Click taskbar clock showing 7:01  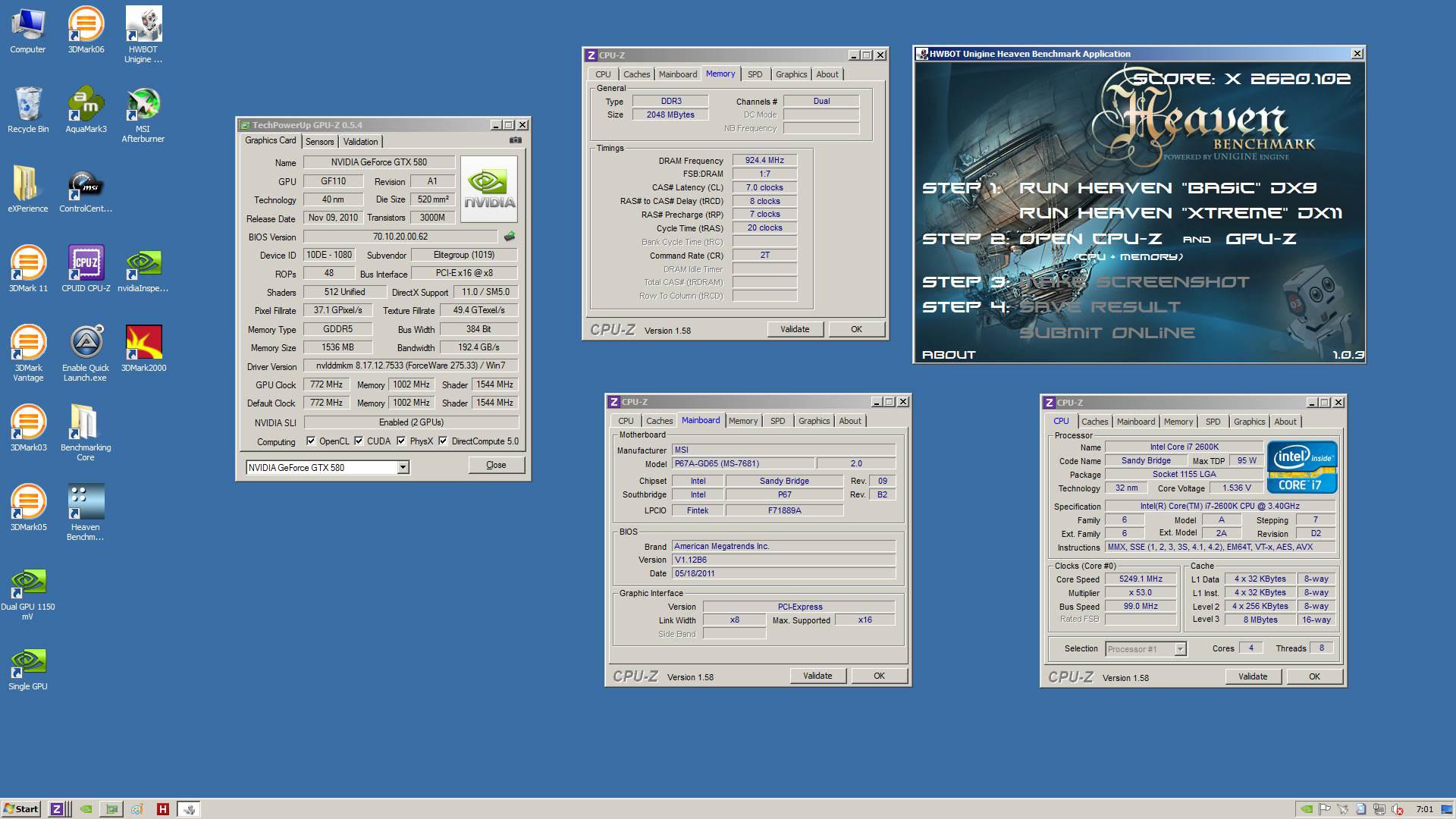(1424, 809)
